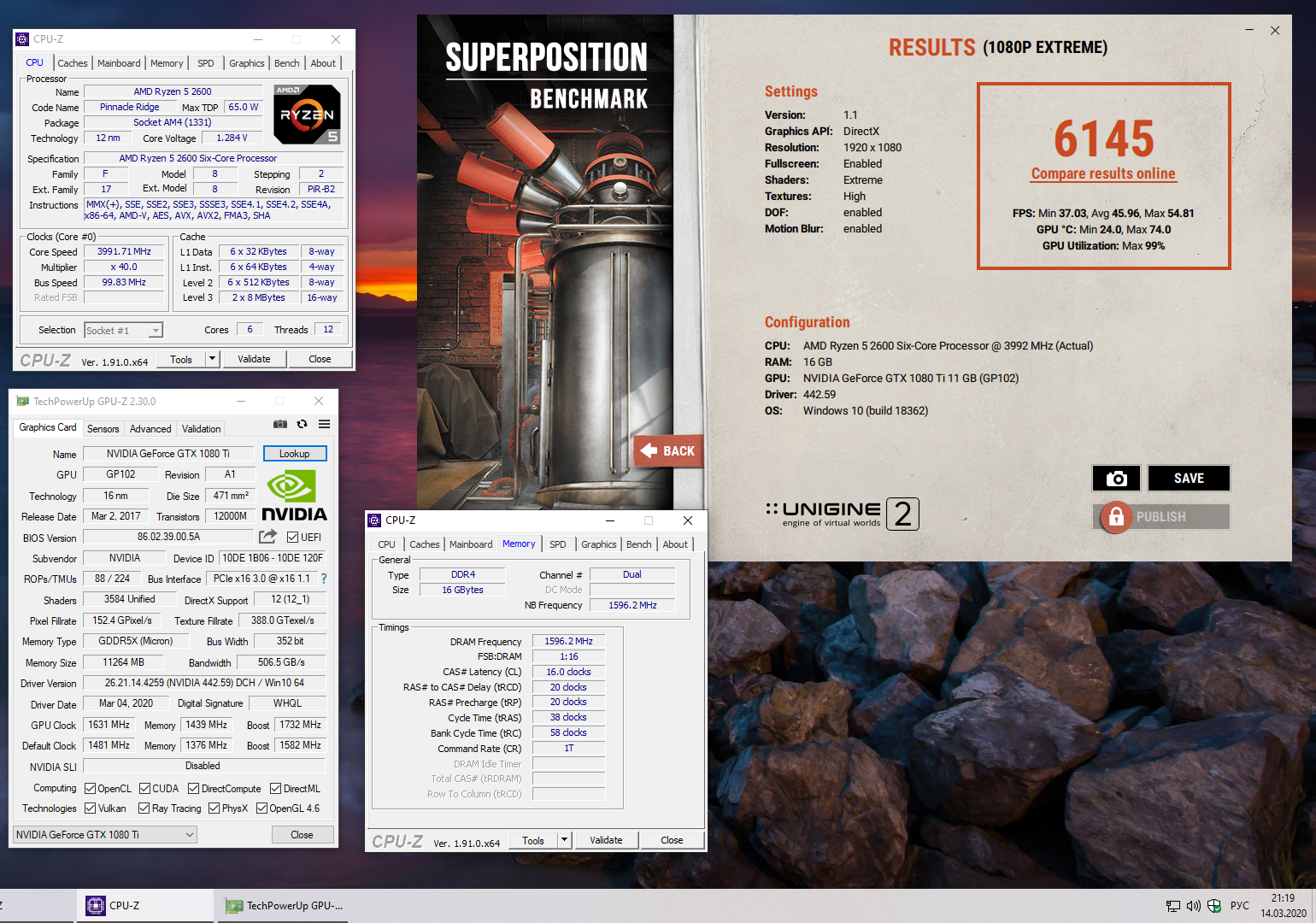This screenshot has width=1316, height=923.
Task: Open Mainboard tab in top CPU-Z
Action: point(119,63)
